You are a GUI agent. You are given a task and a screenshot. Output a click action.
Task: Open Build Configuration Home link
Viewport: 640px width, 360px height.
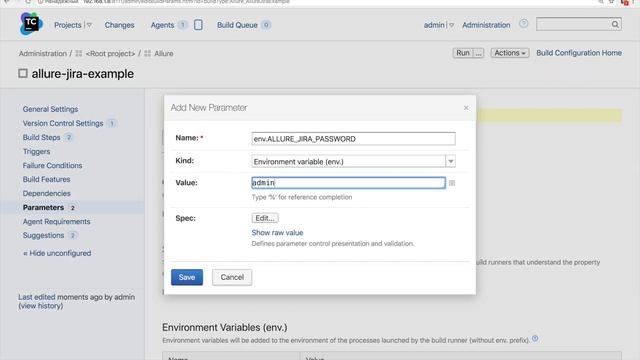pos(579,53)
